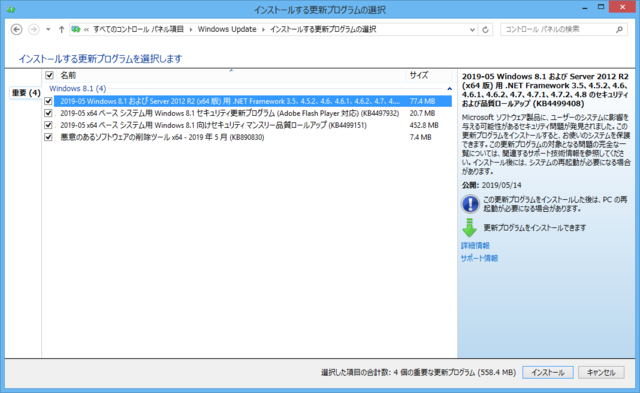The height and width of the screenshot is (393, 640).
Task: Uncheck the KB890830 removal tool update
Action: coord(48,137)
